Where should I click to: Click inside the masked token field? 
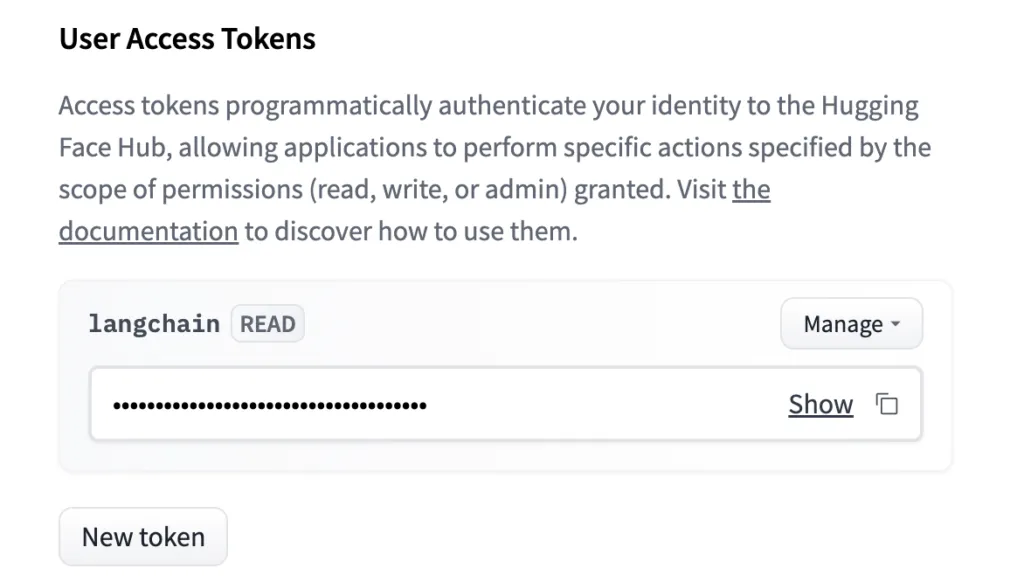(x=505, y=404)
